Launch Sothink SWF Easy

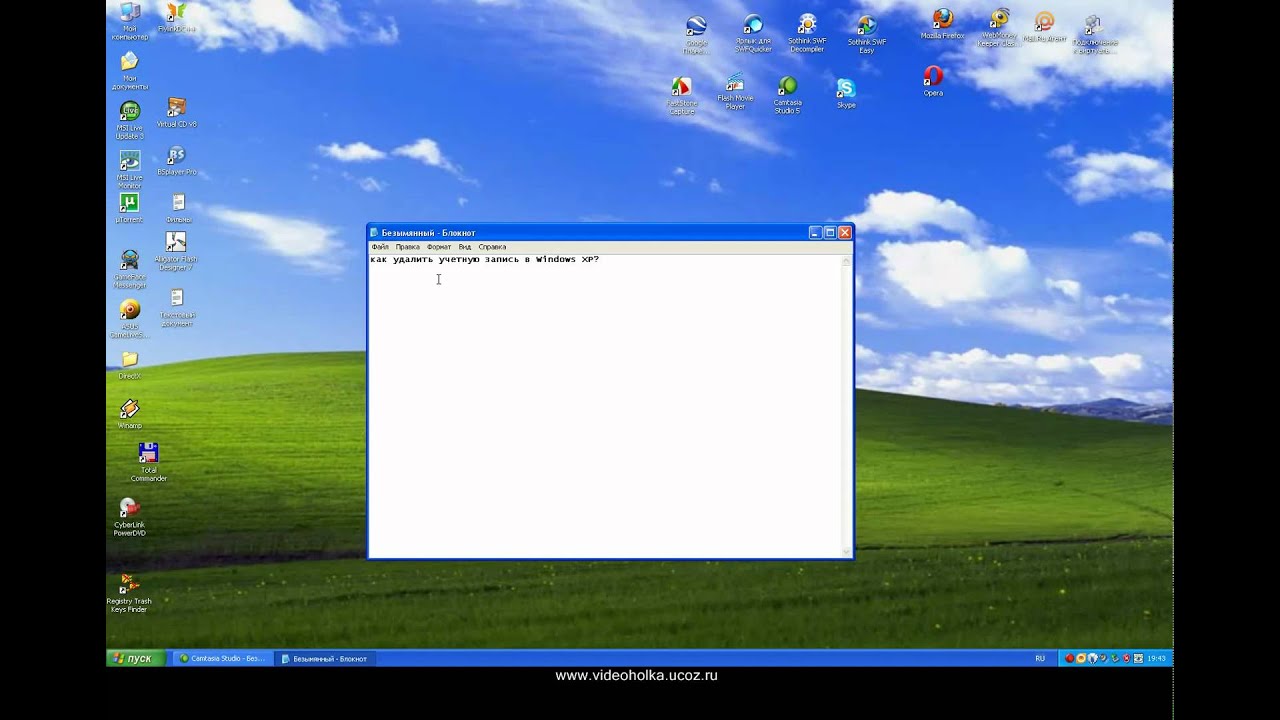pos(866,34)
